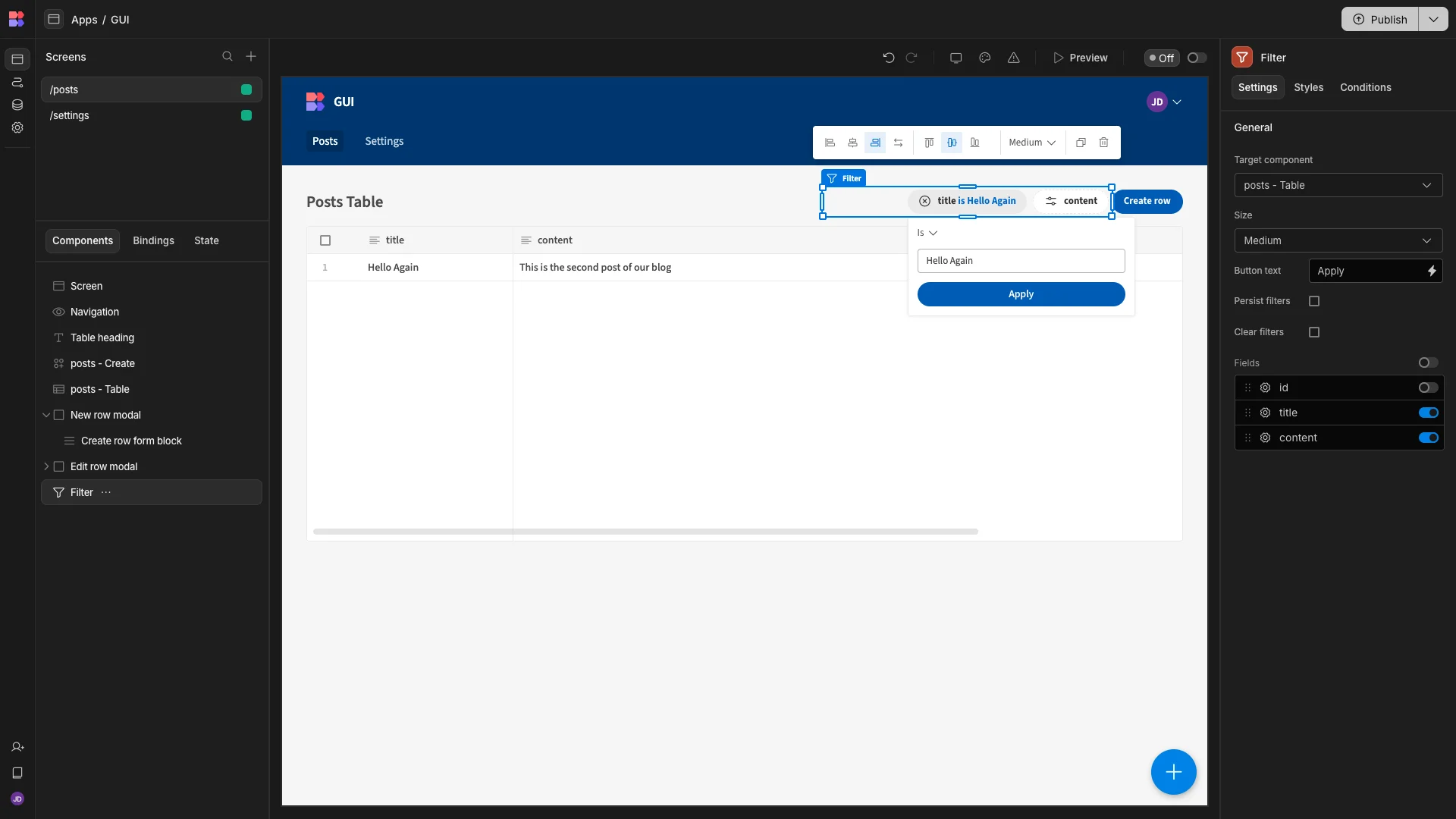Click the Publish button
This screenshot has height=819, width=1456.
1380,19
